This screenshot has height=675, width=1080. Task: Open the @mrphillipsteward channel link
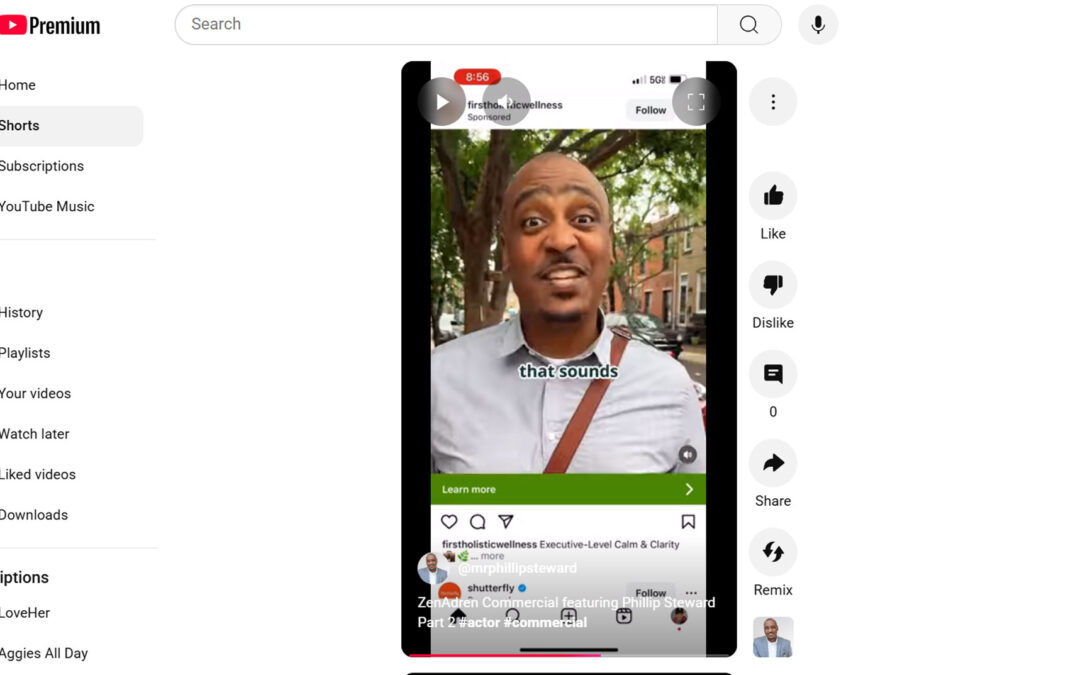(517, 568)
